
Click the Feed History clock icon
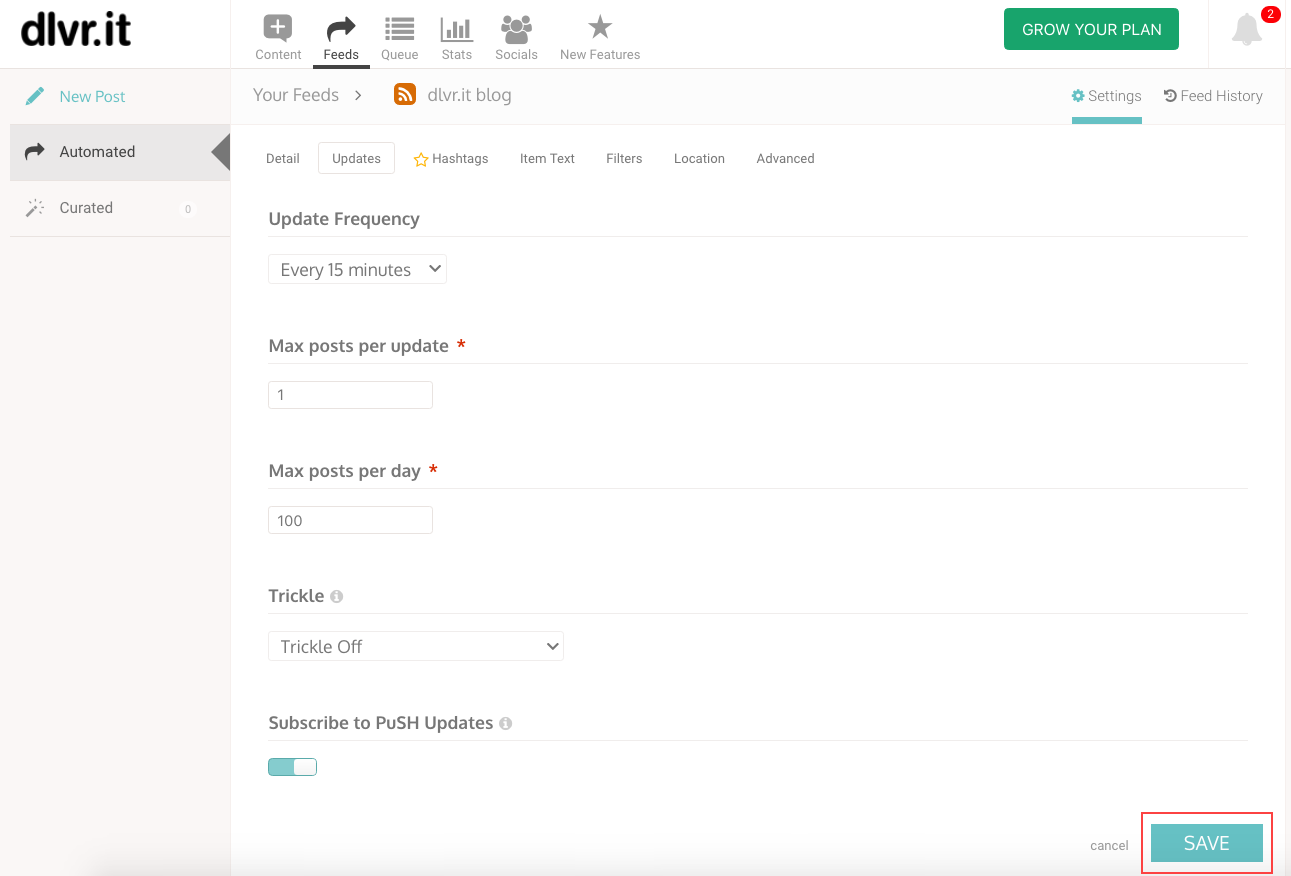1171,96
